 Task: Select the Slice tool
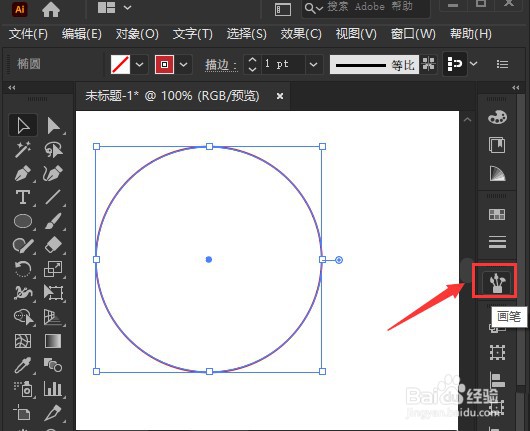coord(53,413)
